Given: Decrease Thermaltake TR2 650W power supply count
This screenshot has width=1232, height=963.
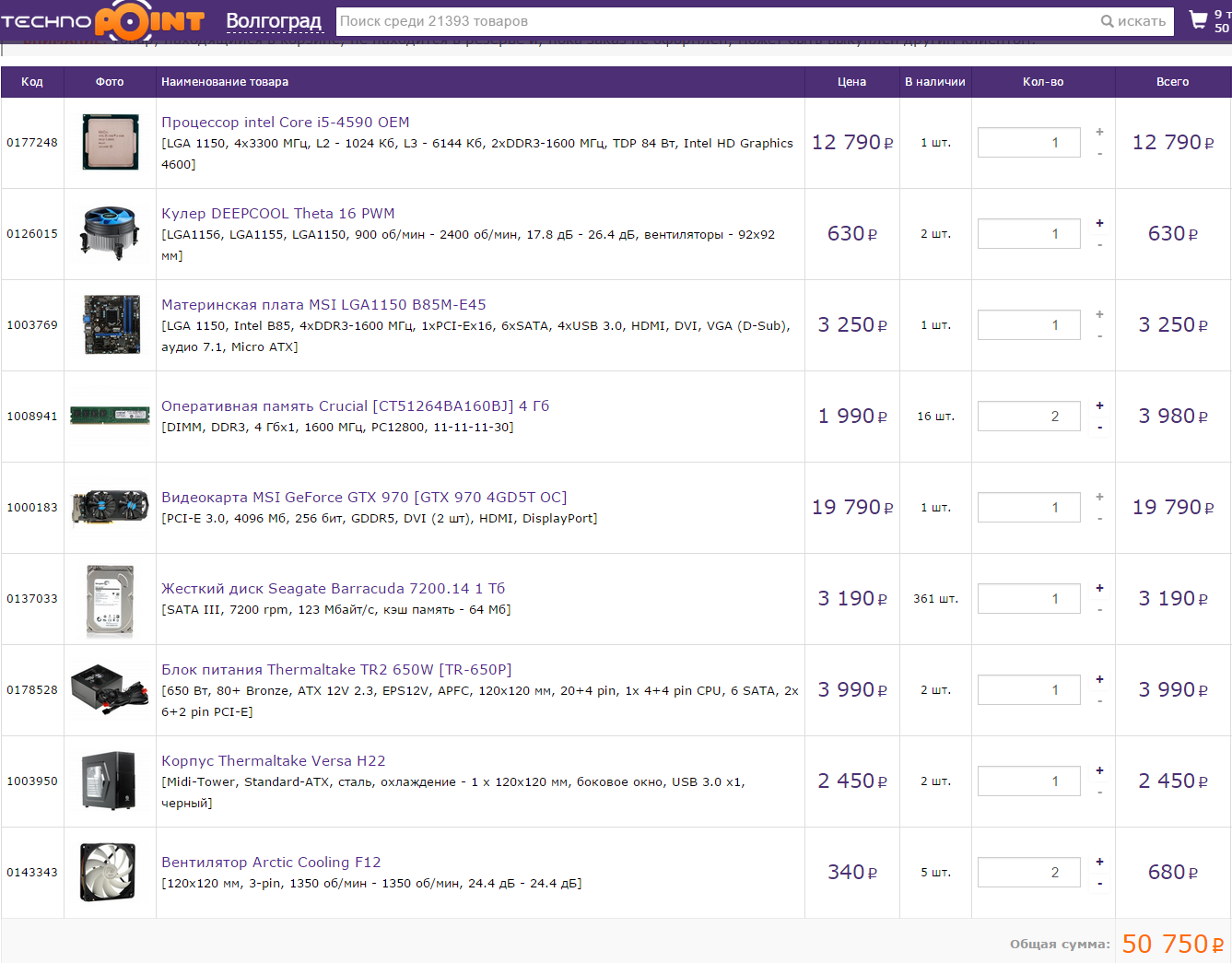Looking at the screenshot, I should coord(1099,701).
